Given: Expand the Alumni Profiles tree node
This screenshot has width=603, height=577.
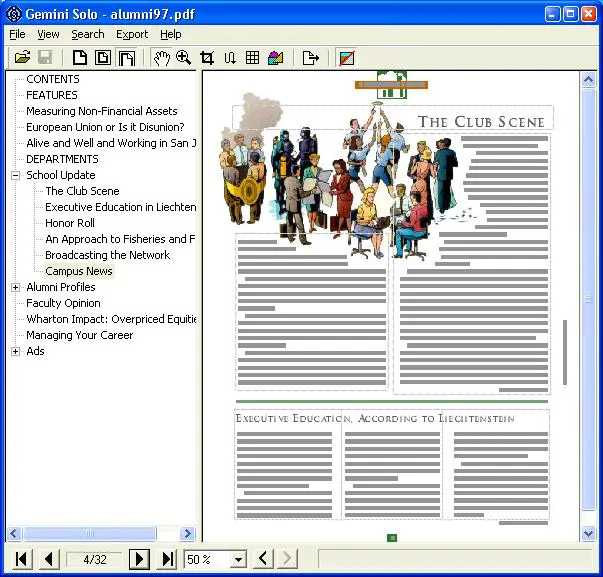Looking at the screenshot, I should pyautogui.click(x=16, y=287).
